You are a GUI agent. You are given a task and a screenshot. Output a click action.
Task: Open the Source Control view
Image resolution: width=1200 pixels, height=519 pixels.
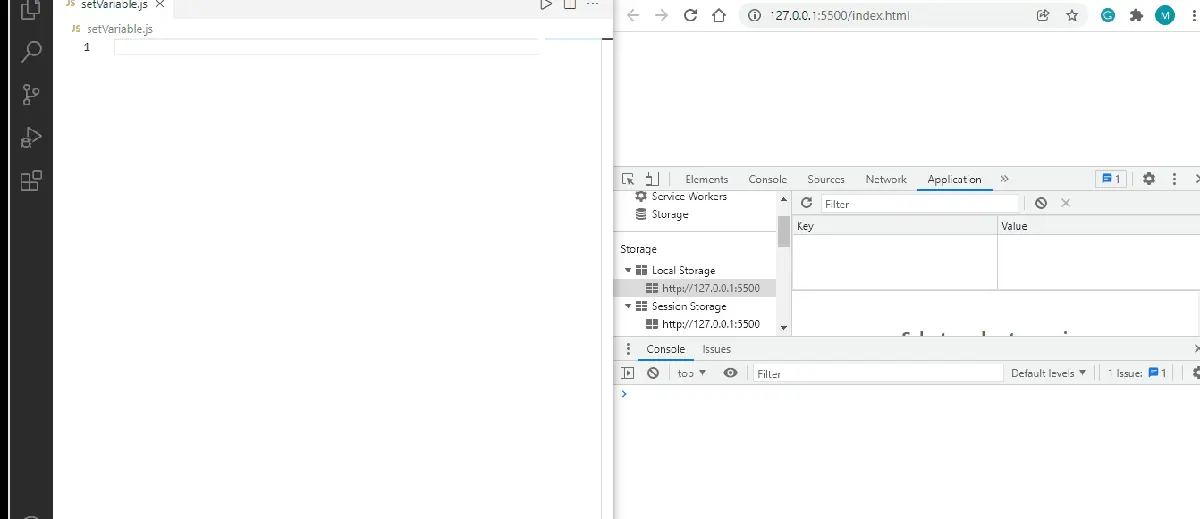pos(31,95)
